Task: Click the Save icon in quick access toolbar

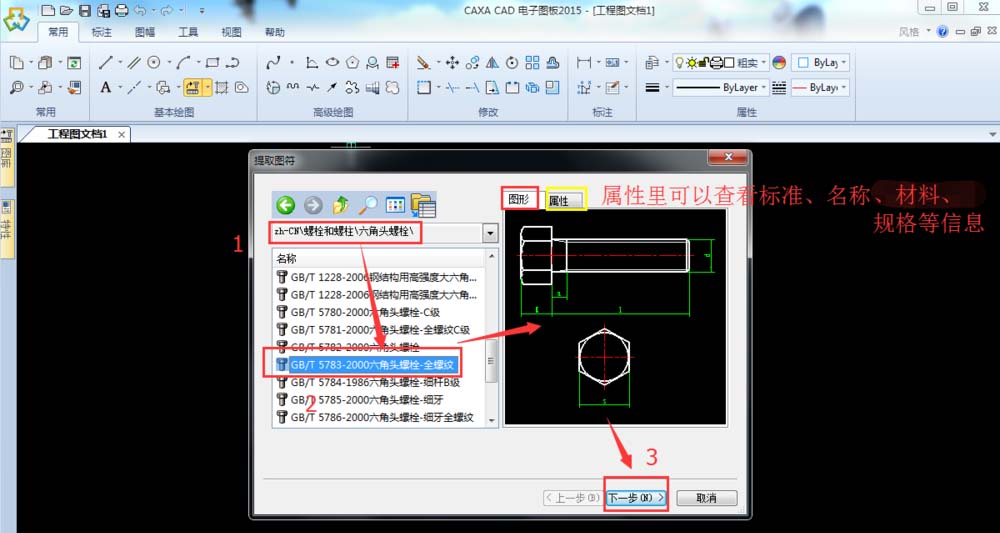Action: tap(84, 10)
